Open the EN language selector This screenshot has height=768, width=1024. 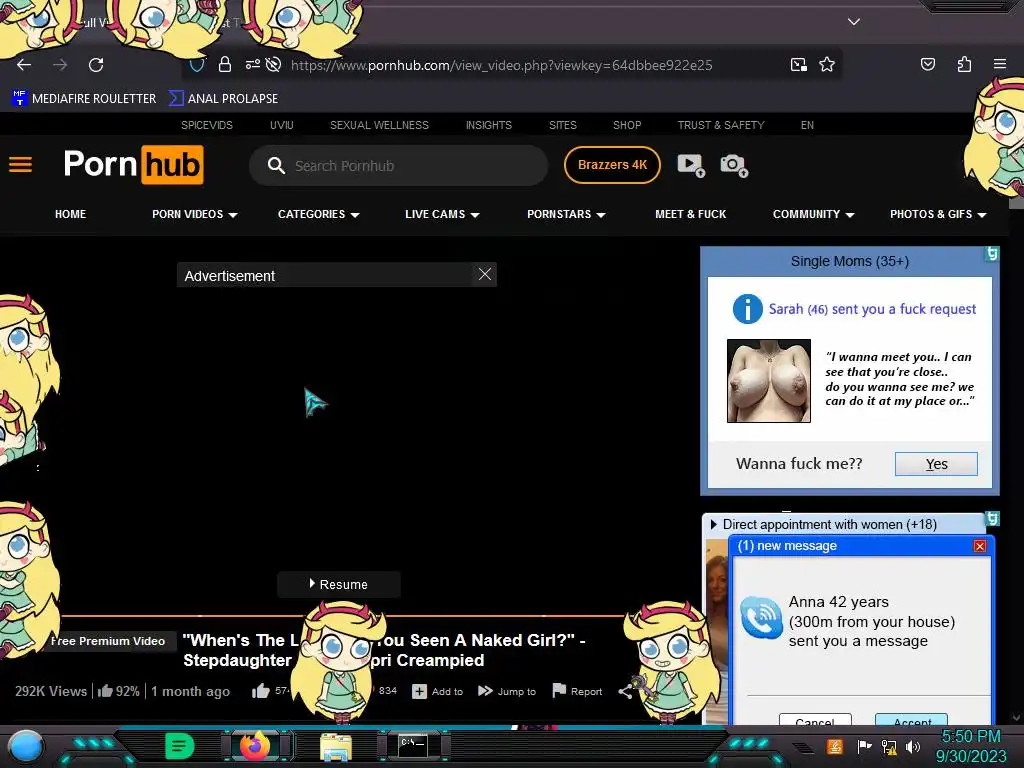[x=807, y=125]
